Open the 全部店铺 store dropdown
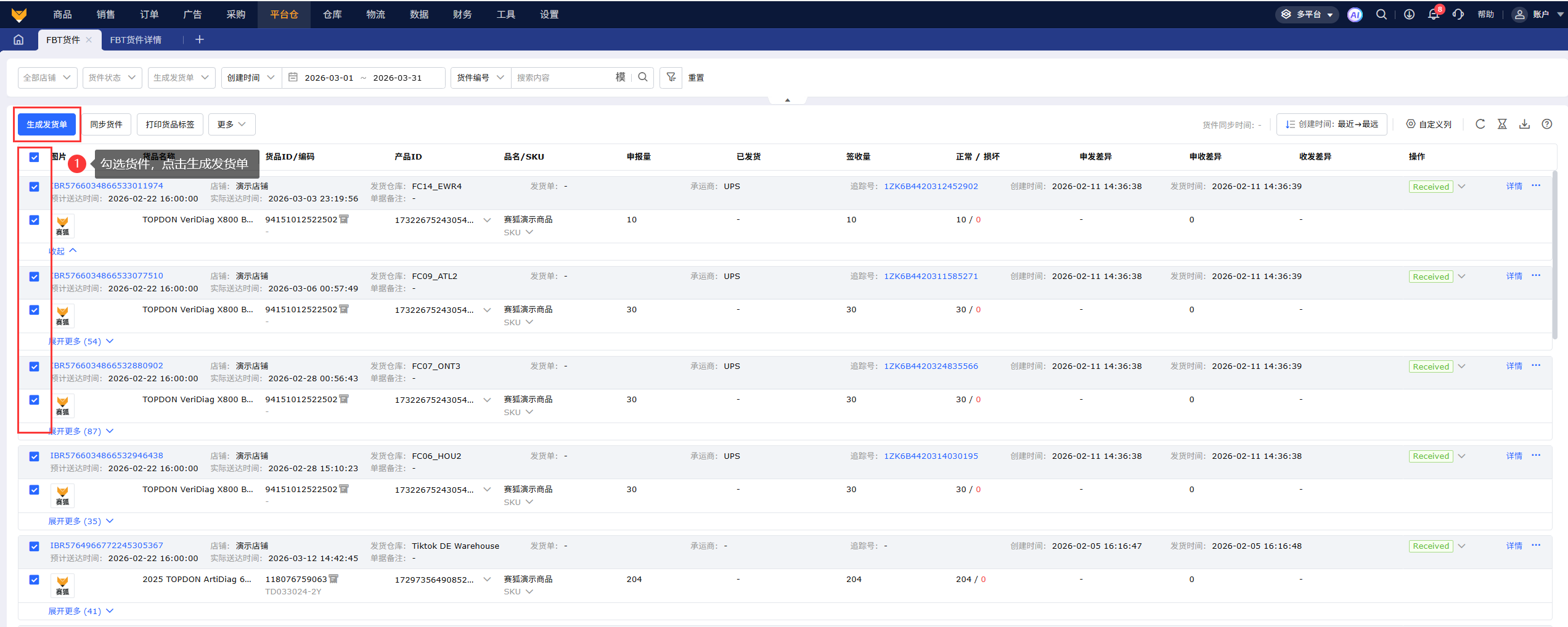 click(47, 78)
